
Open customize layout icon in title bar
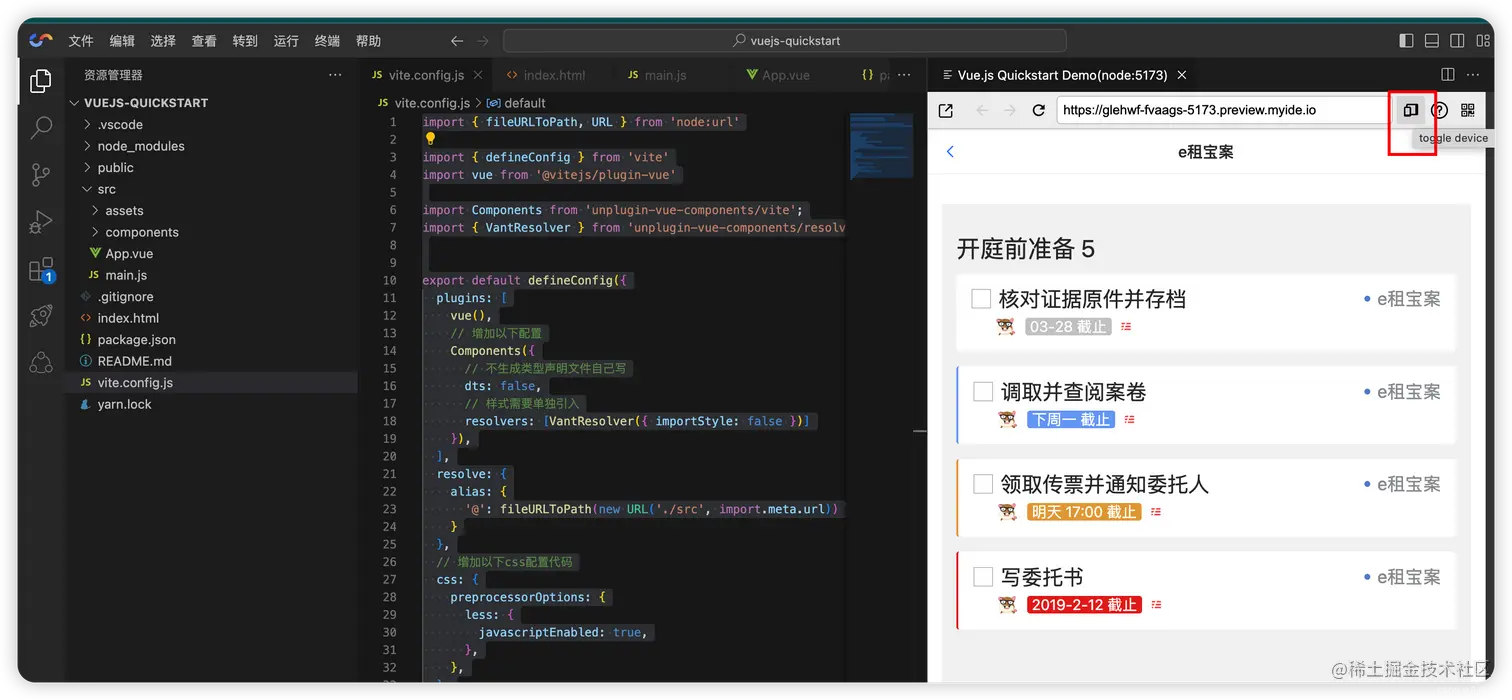pos(1482,41)
